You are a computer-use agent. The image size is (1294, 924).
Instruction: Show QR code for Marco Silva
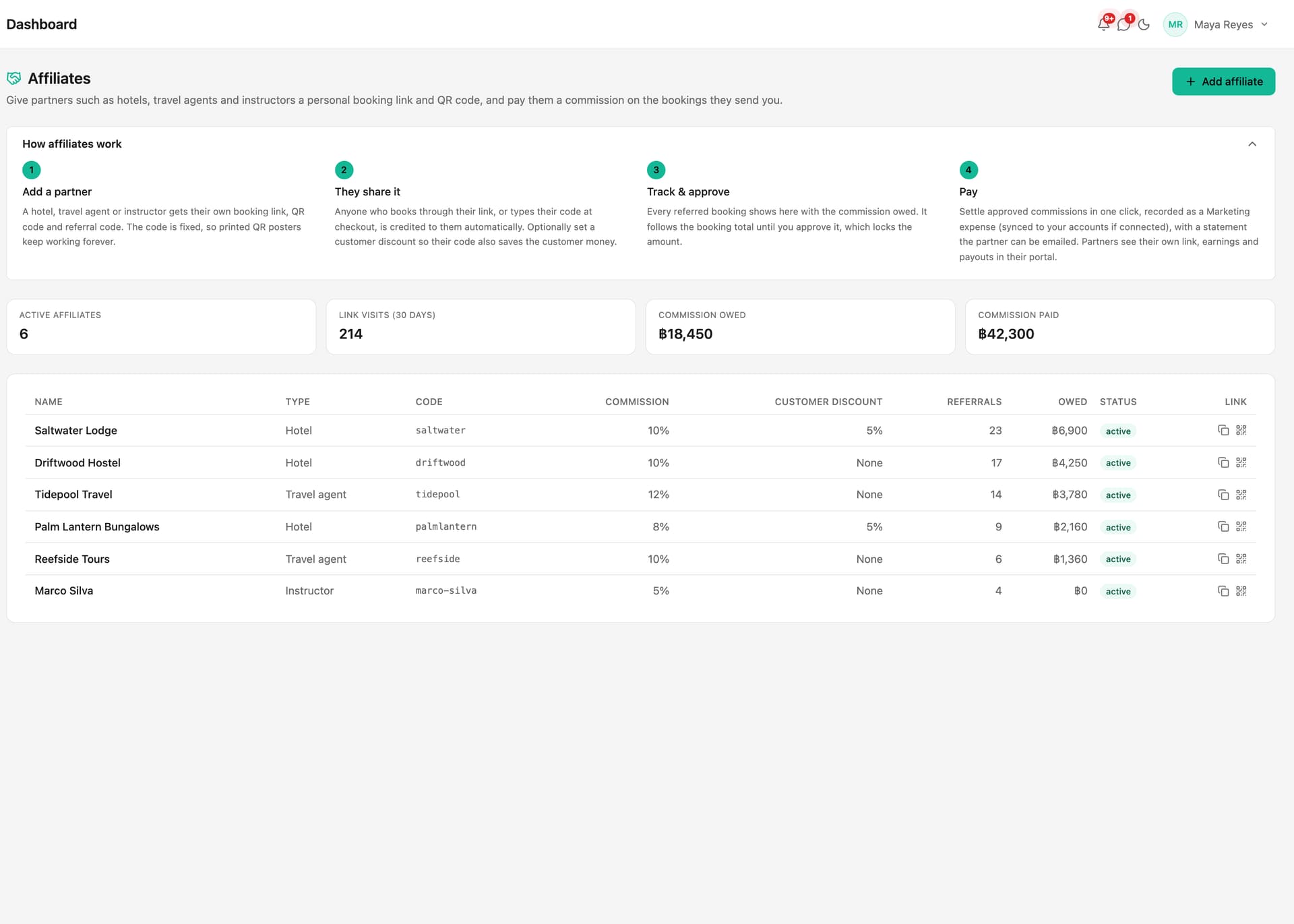pos(1241,591)
